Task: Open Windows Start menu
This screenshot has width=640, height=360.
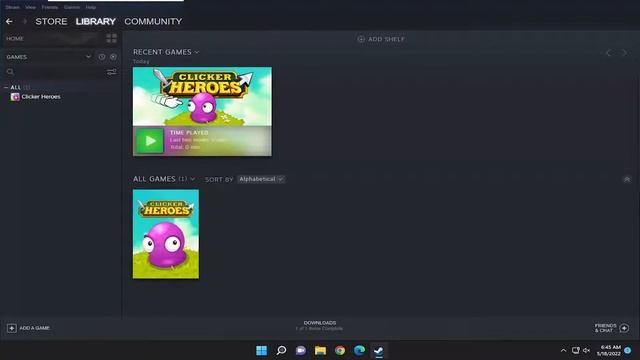Action: tap(261, 350)
